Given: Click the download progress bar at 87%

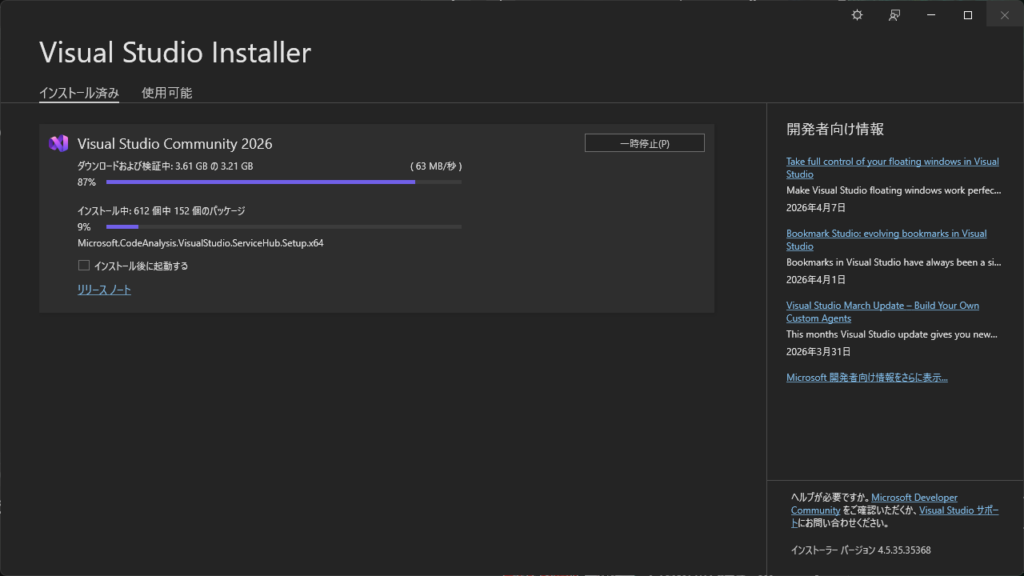Looking at the screenshot, I should (x=284, y=182).
